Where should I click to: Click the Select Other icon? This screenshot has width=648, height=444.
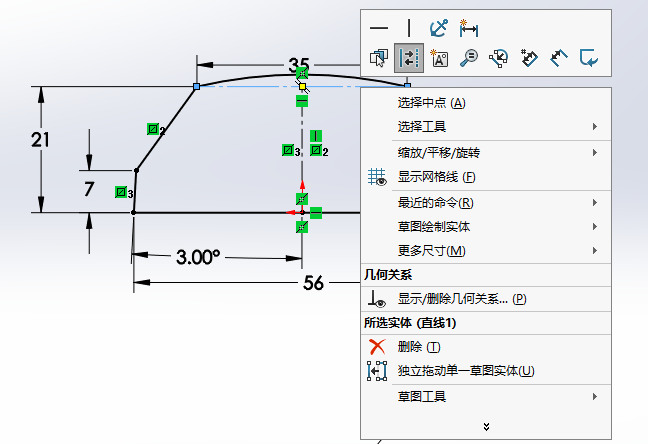coord(378,58)
